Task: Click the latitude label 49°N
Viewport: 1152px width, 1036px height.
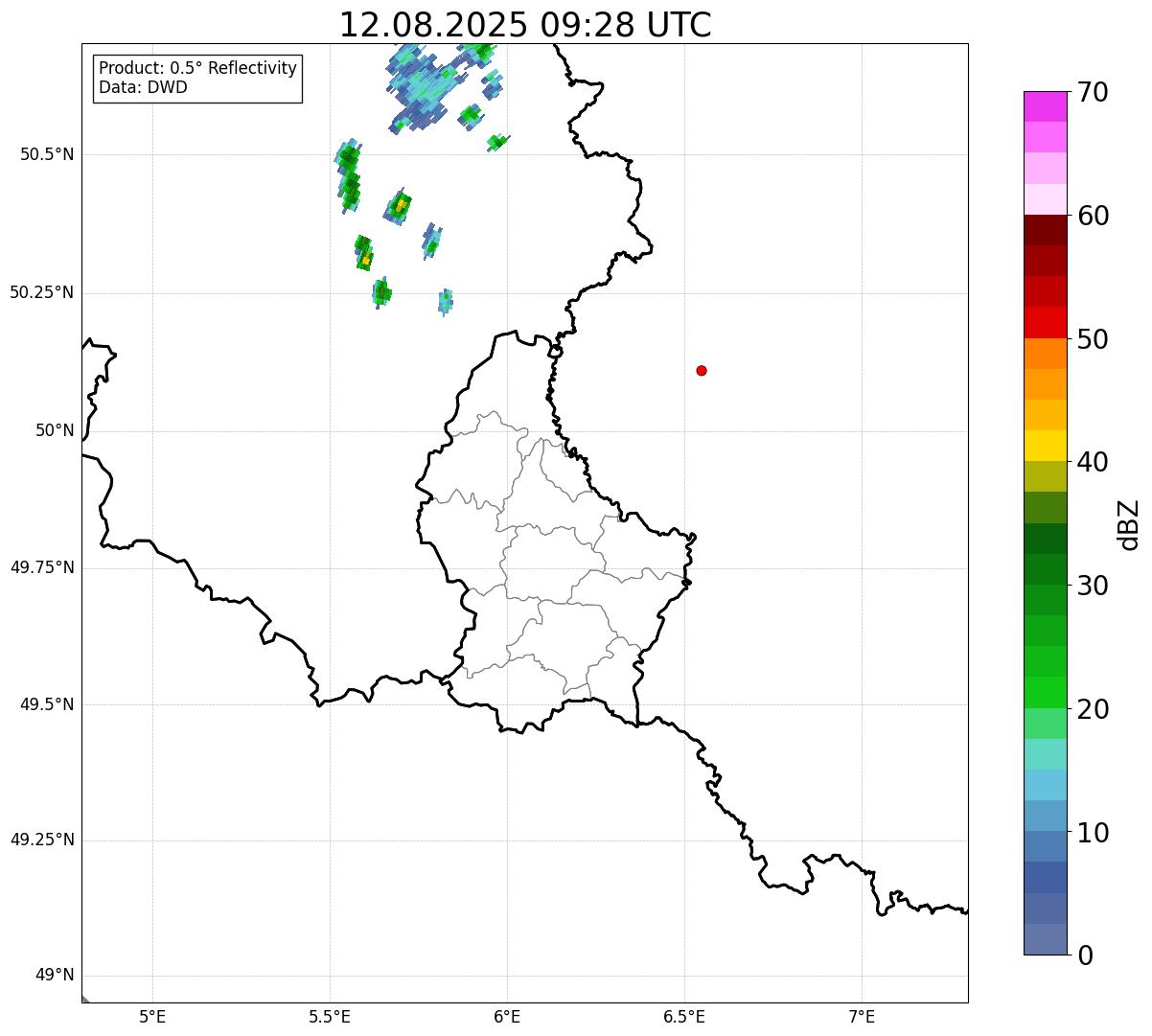Action: coord(55,976)
